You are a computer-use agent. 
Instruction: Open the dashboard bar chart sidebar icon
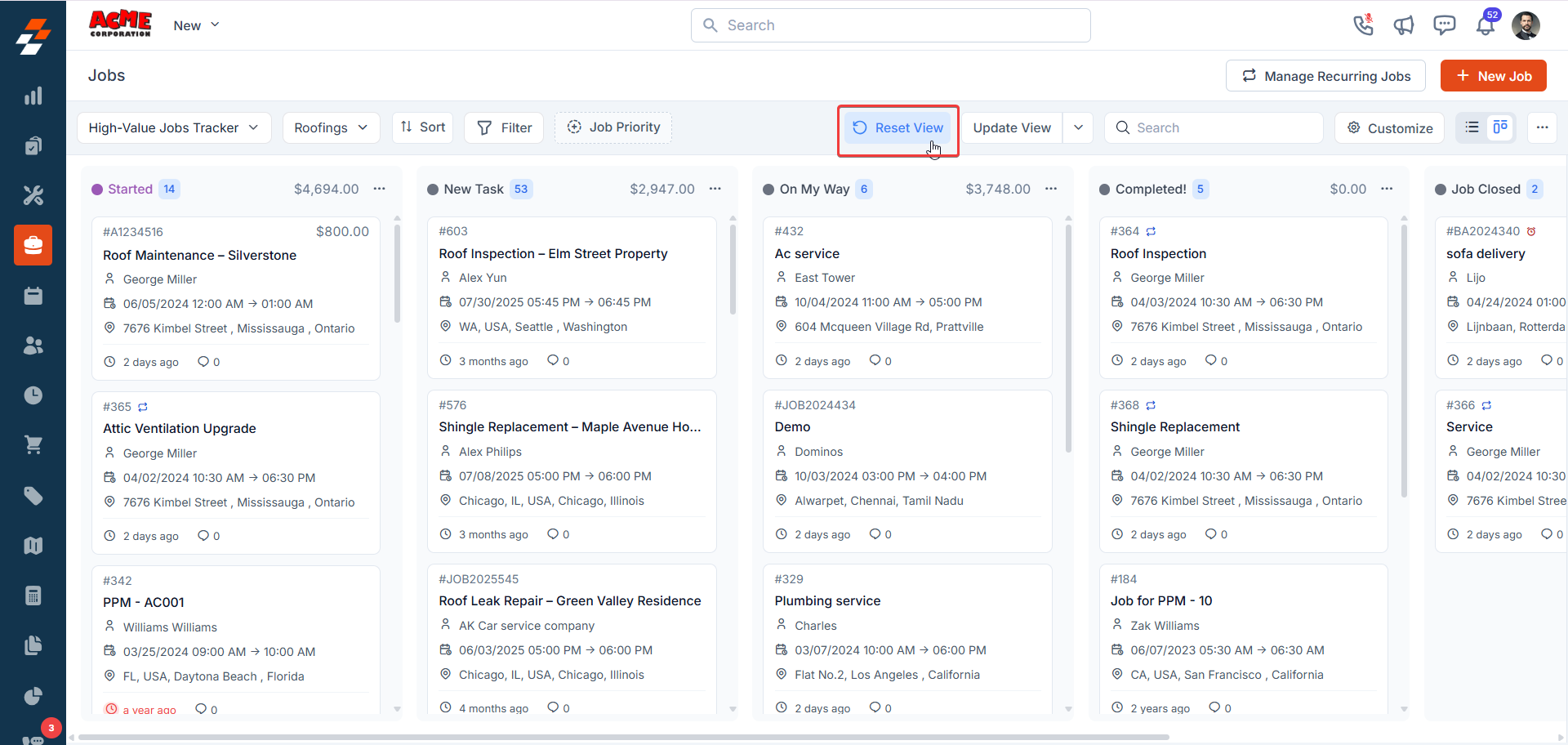tap(33, 96)
